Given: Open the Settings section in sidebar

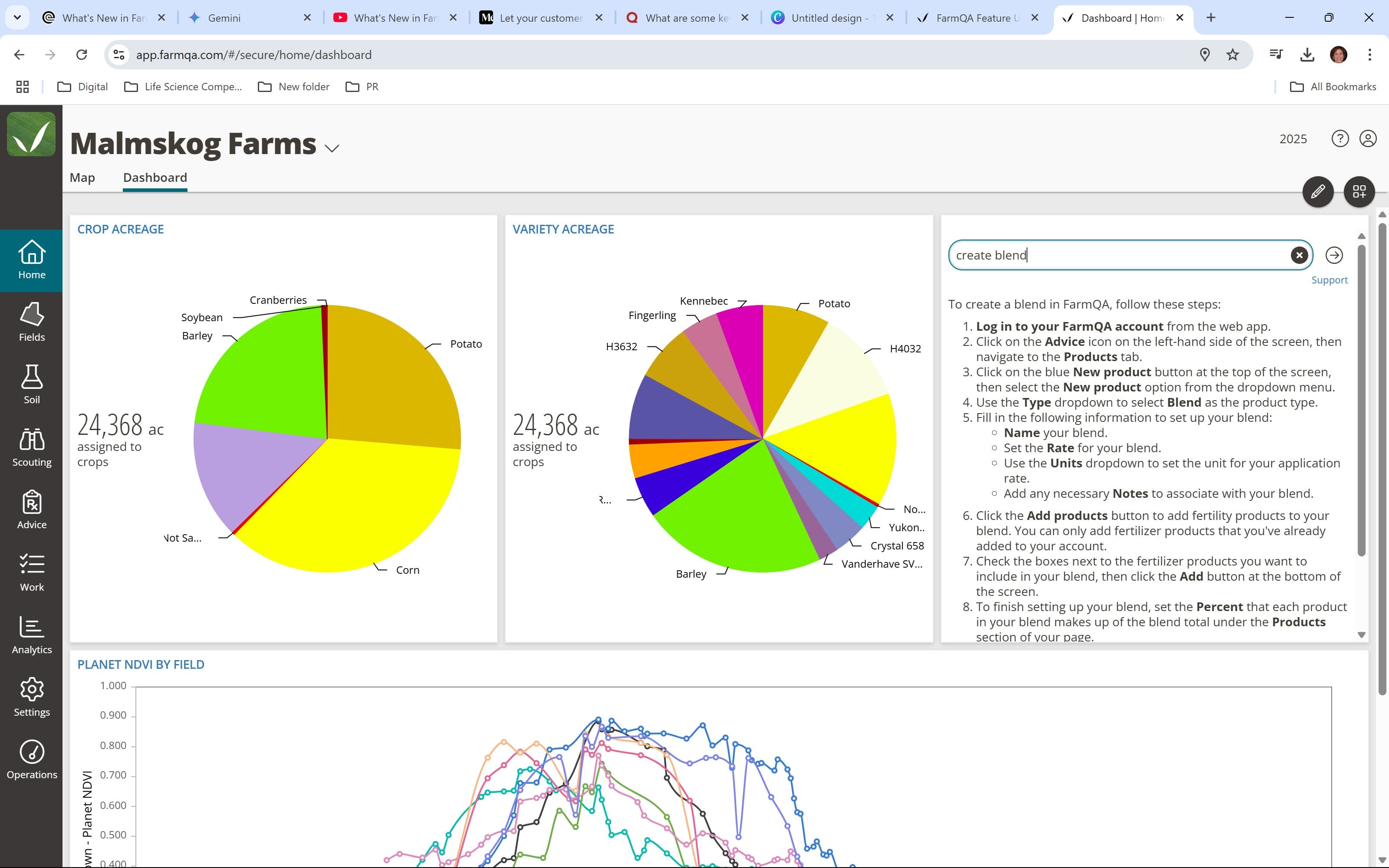Looking at the screenshot, I should coord(32,698).
